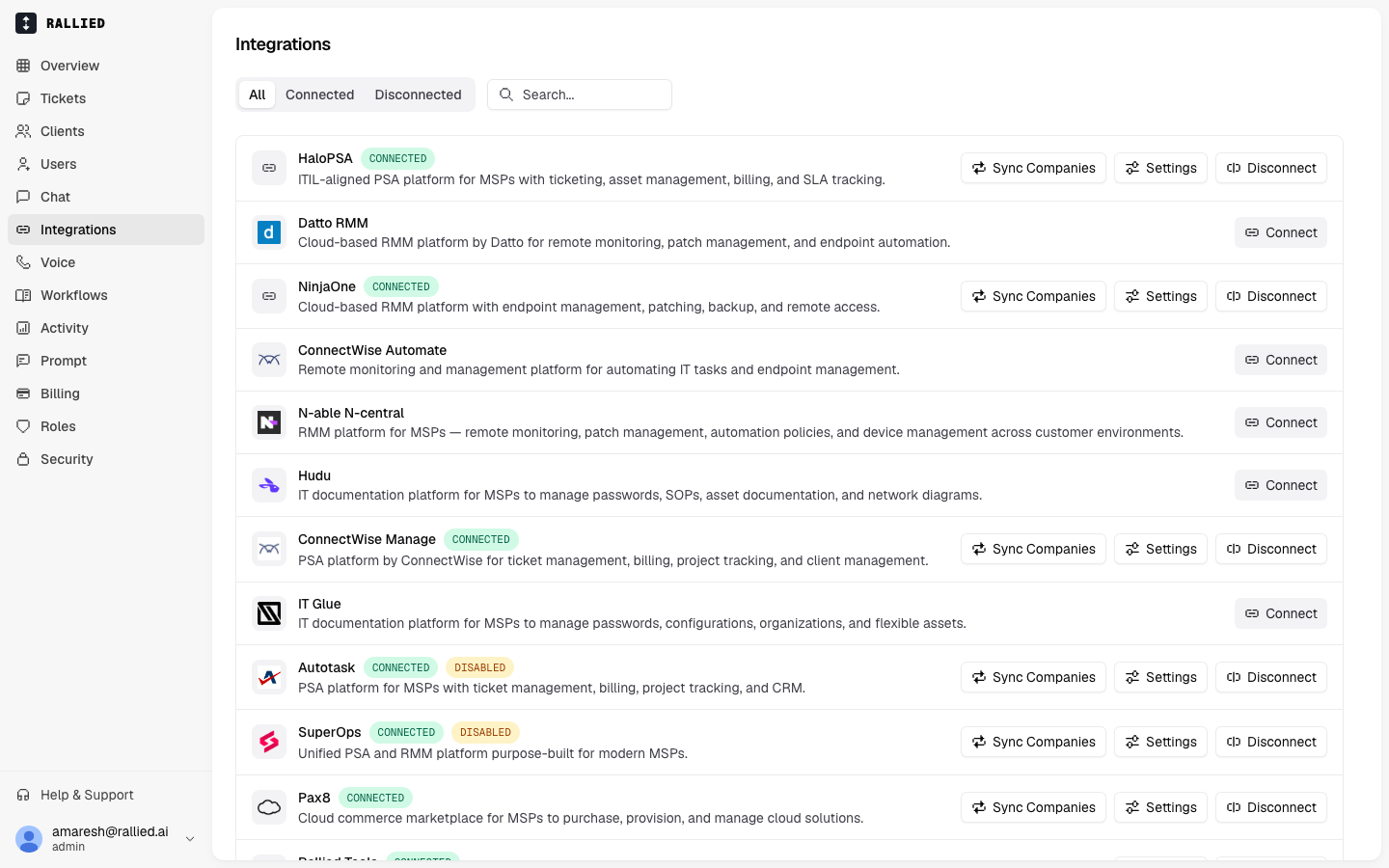
Task: Click the Voice phone icon
Action: pos(23,262)
